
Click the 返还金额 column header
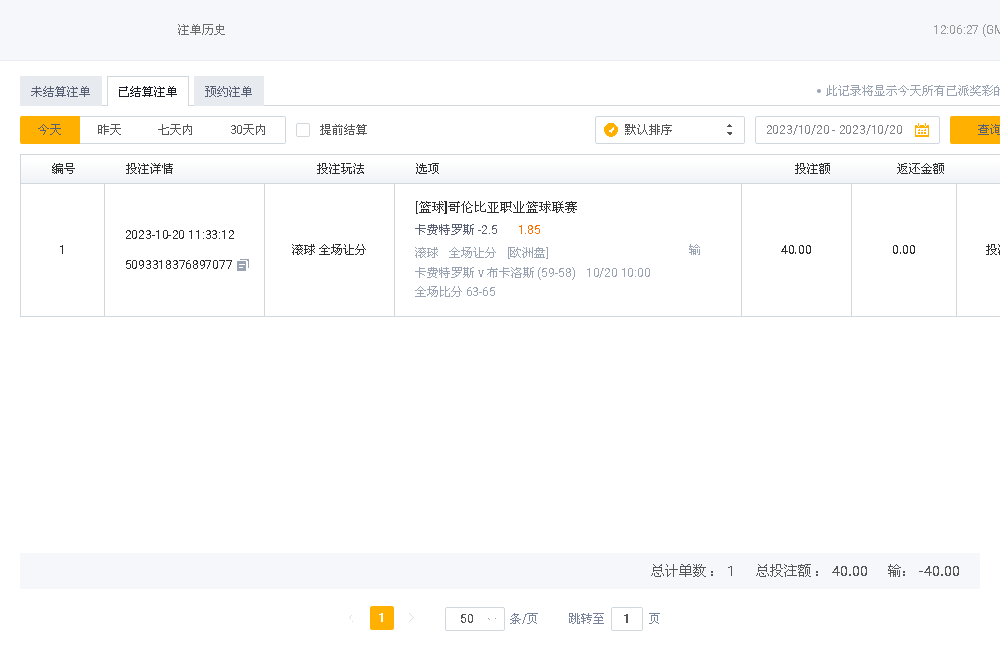[x=920, y=169]
